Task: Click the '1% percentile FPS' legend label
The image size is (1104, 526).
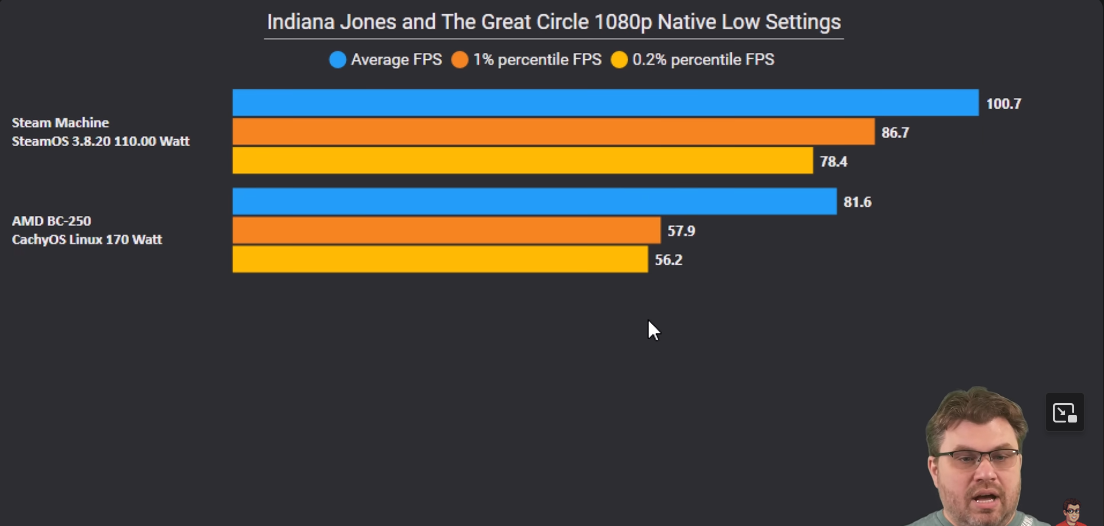Action: (537, 60)
